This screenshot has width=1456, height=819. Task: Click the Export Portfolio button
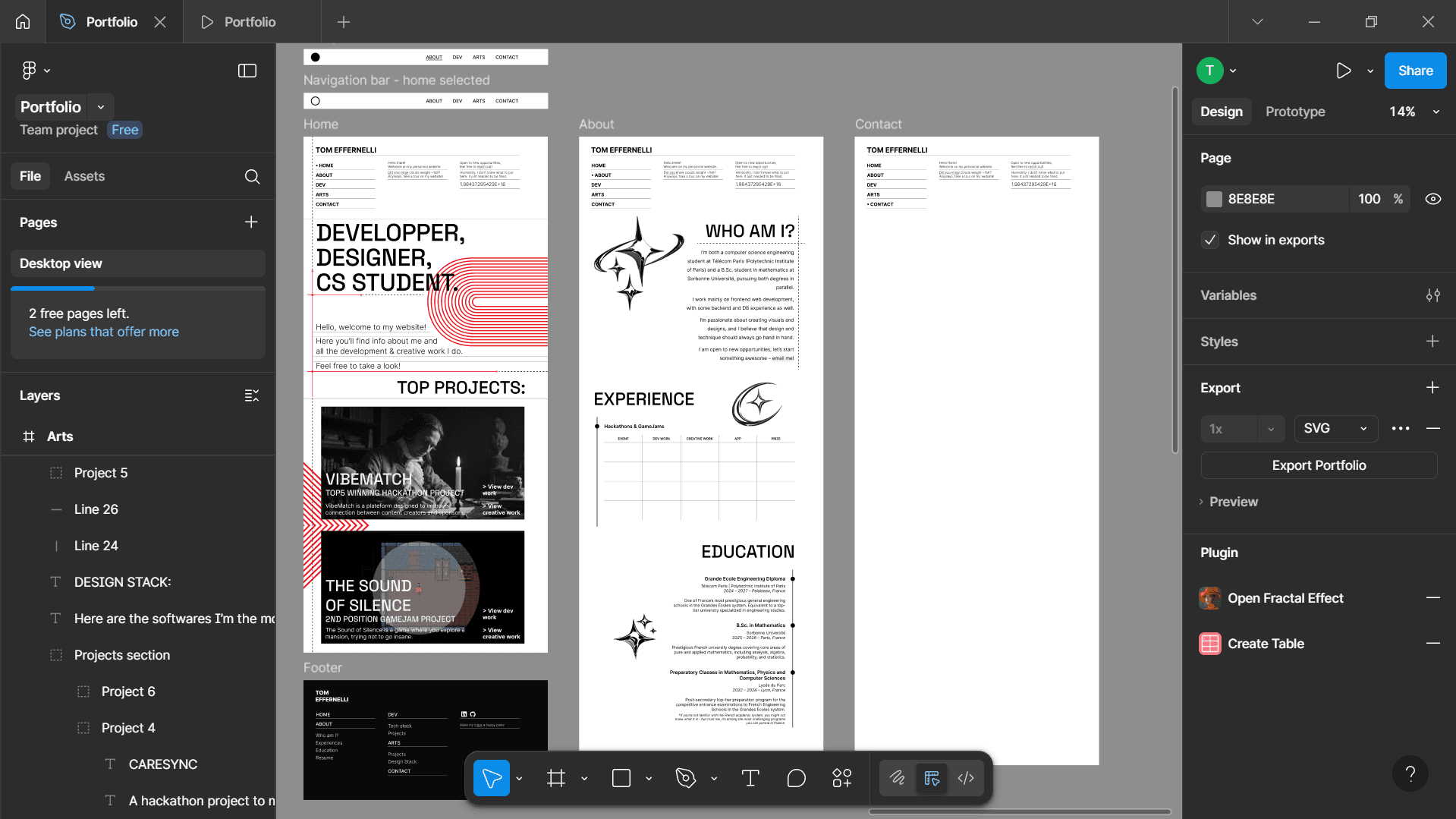pos(1319,465)
